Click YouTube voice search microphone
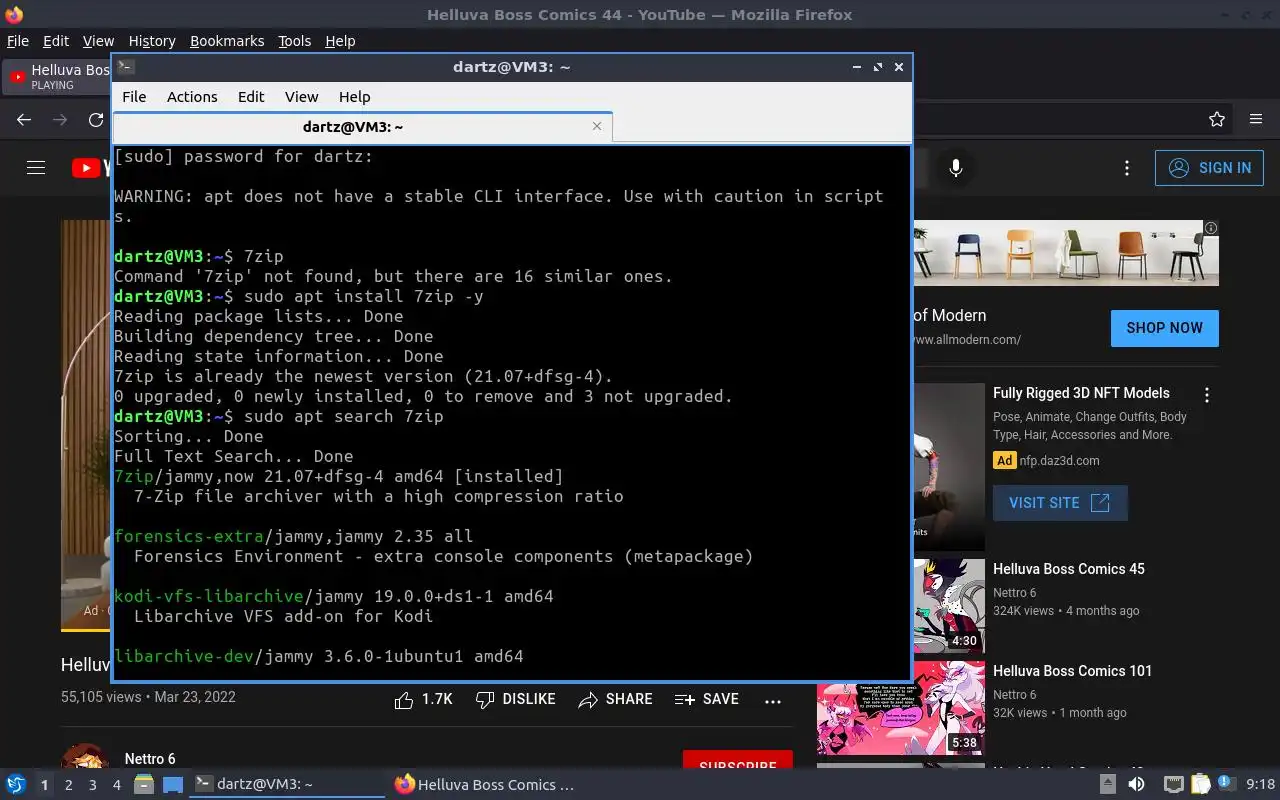1280x800 pixels. [956, 168]
